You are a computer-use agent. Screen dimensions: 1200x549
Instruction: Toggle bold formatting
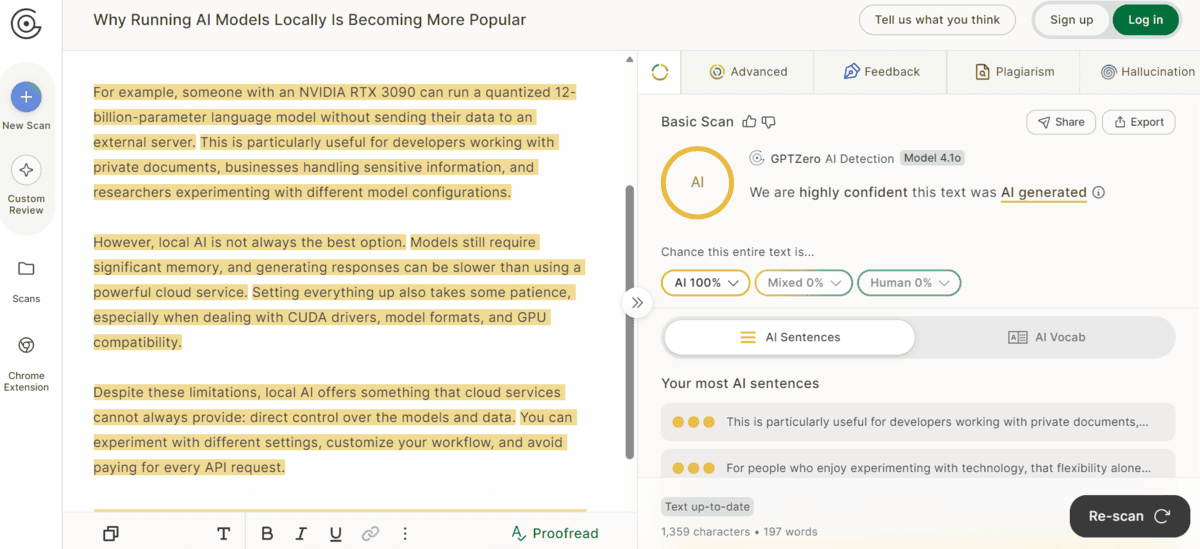(267, 533)
